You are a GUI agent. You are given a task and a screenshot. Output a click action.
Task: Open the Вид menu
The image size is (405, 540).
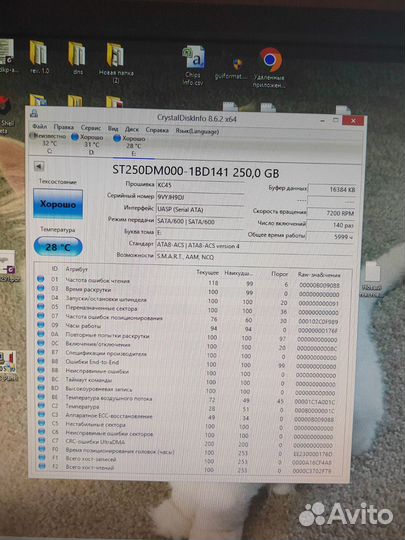tap(113, 128)
